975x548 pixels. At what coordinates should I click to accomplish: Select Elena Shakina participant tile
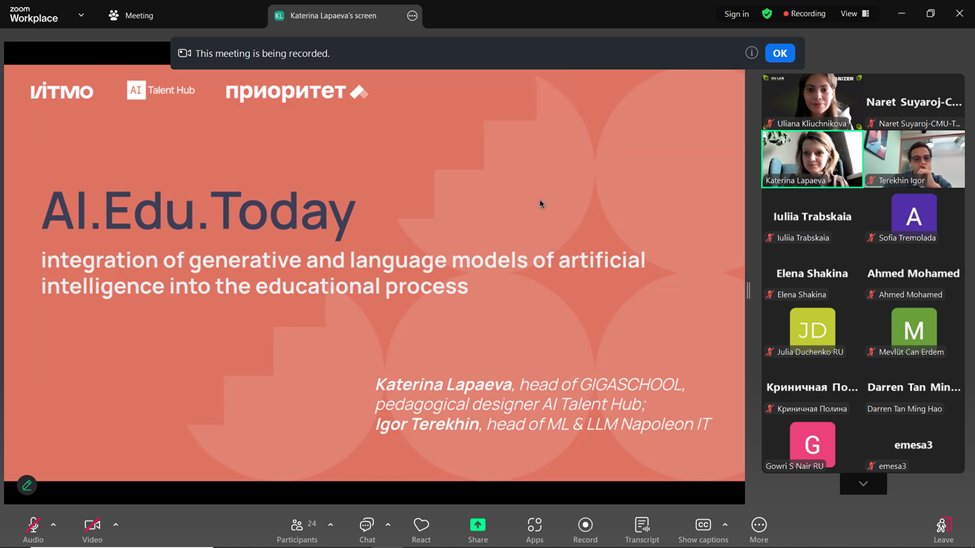(812, 273)
